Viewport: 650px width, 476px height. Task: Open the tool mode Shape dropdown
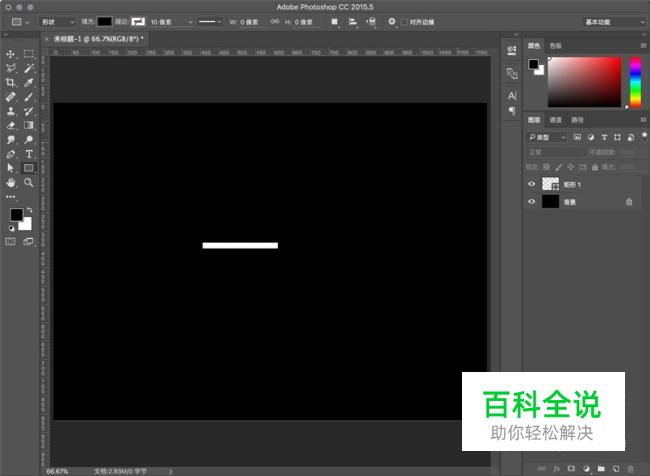(58, 22)
